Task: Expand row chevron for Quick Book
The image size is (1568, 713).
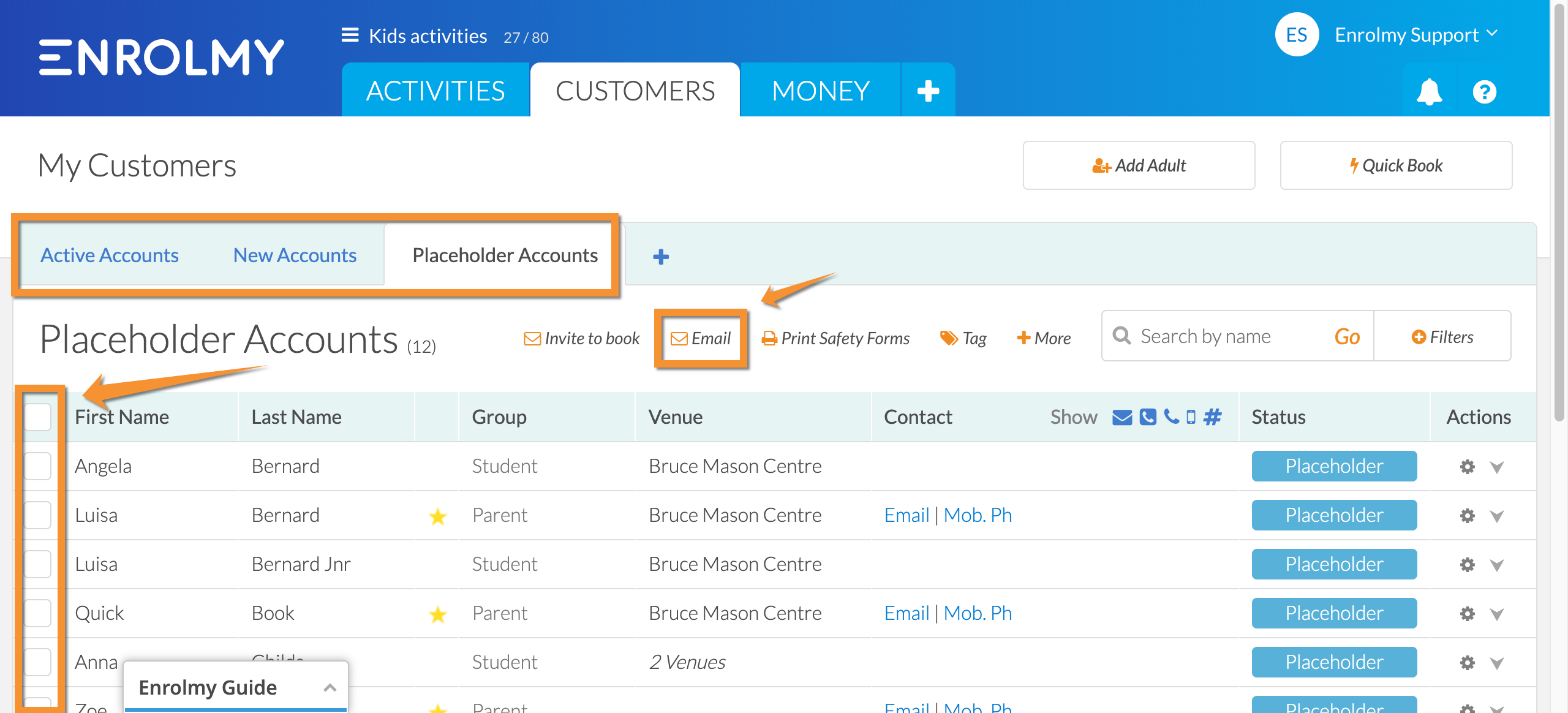Action: (1497, 614)
